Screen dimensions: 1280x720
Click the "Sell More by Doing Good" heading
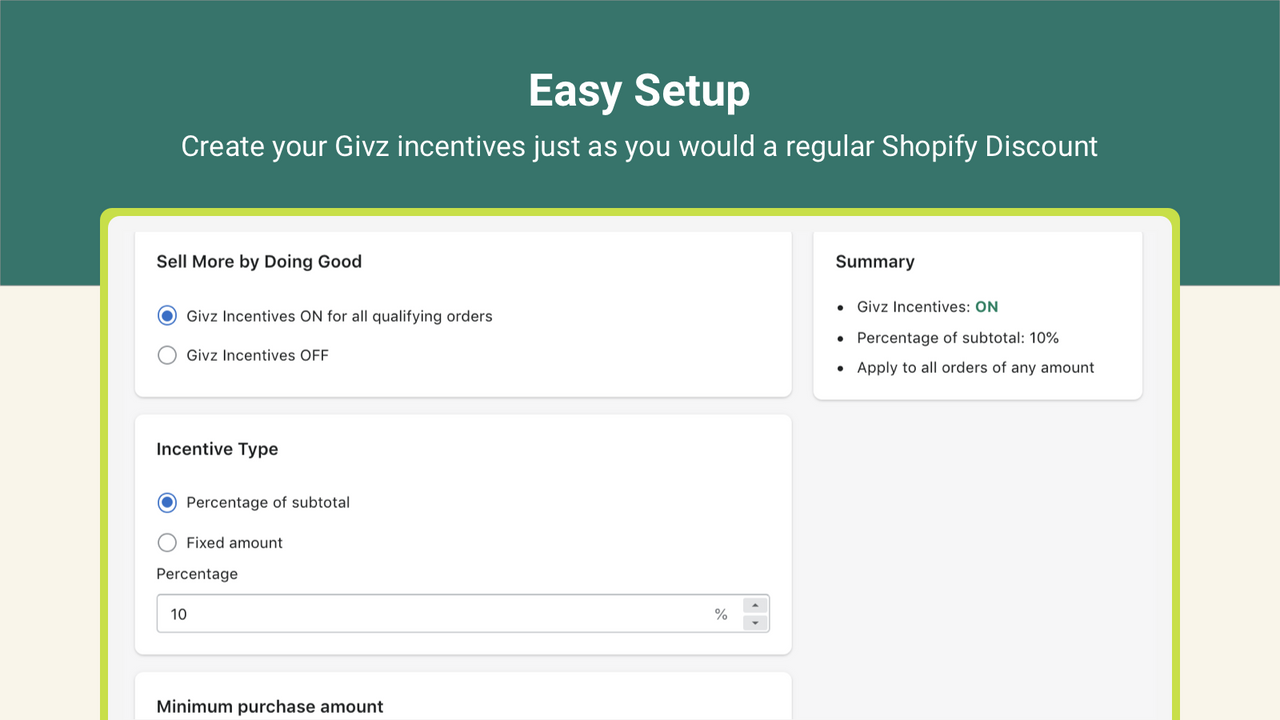[259, 261]
